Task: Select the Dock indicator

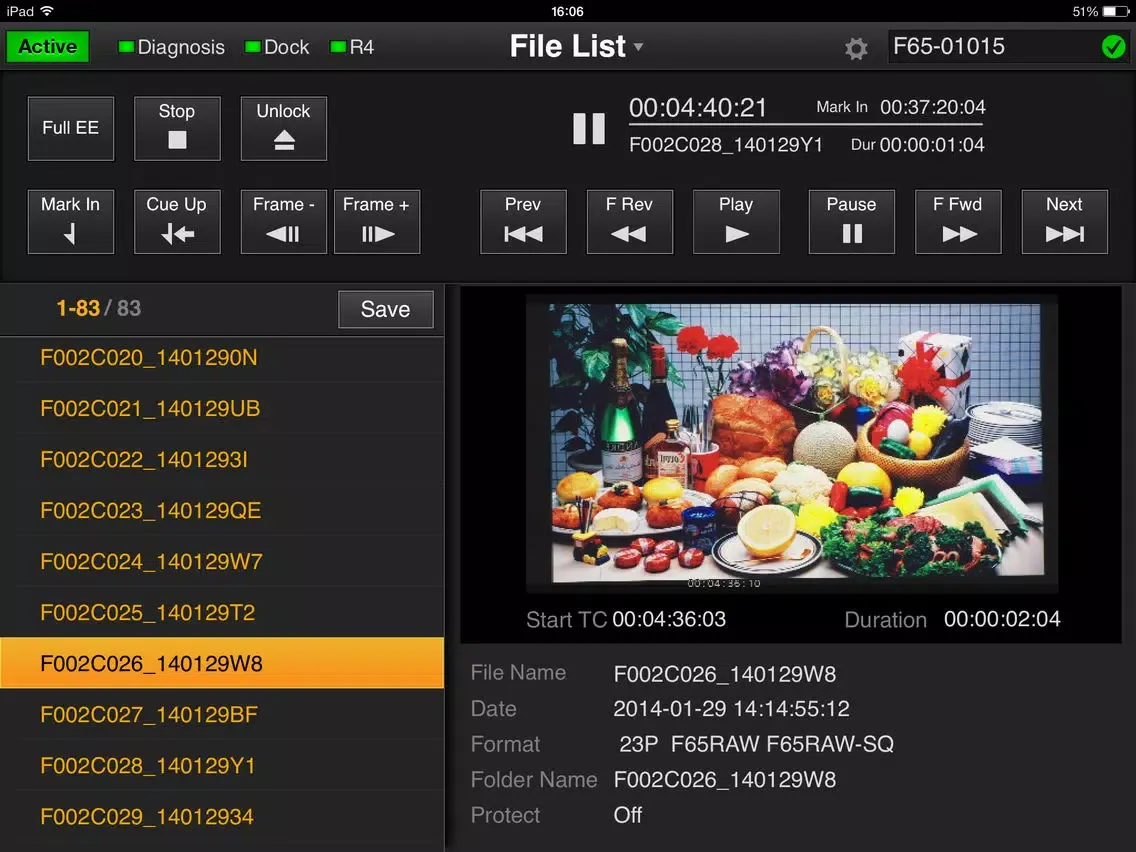Action: pos(277,47)
